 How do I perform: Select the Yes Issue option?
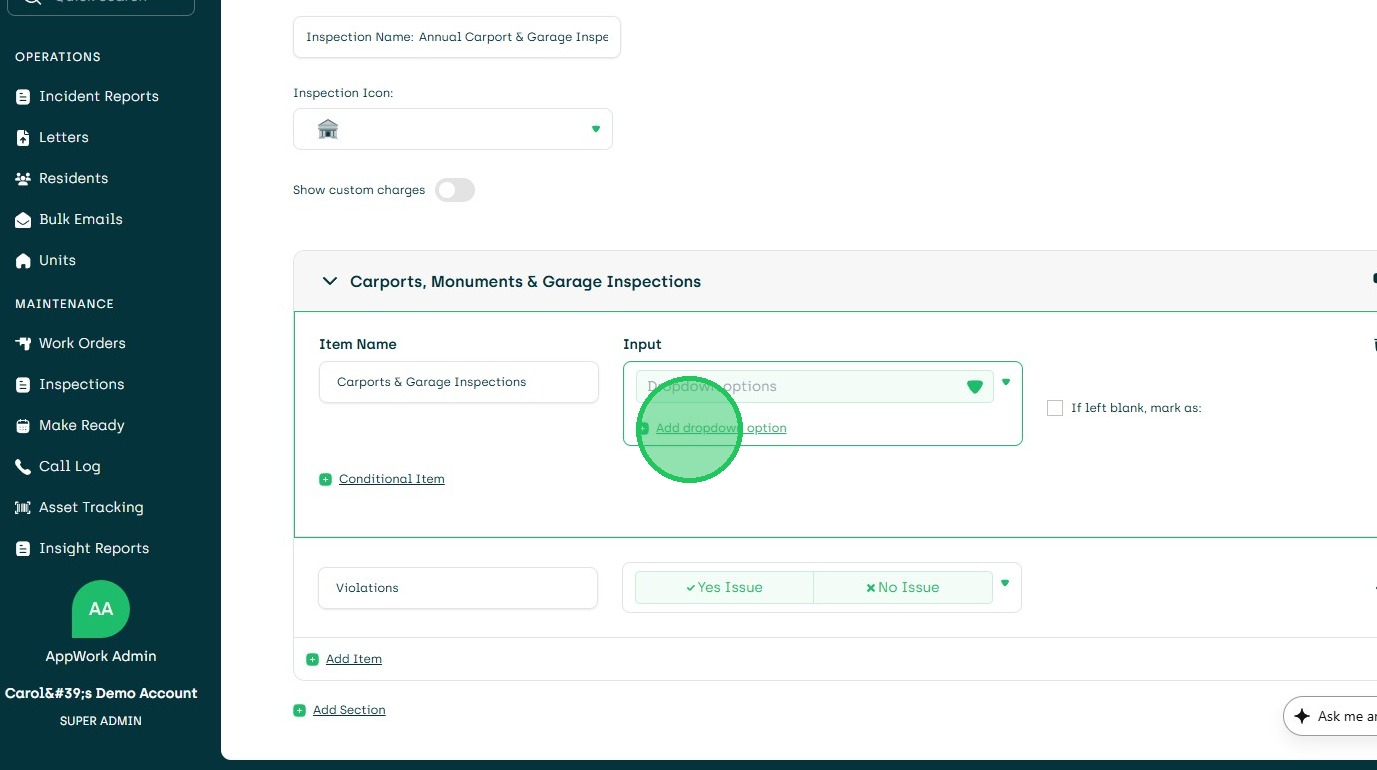click(x=724, y=588)
